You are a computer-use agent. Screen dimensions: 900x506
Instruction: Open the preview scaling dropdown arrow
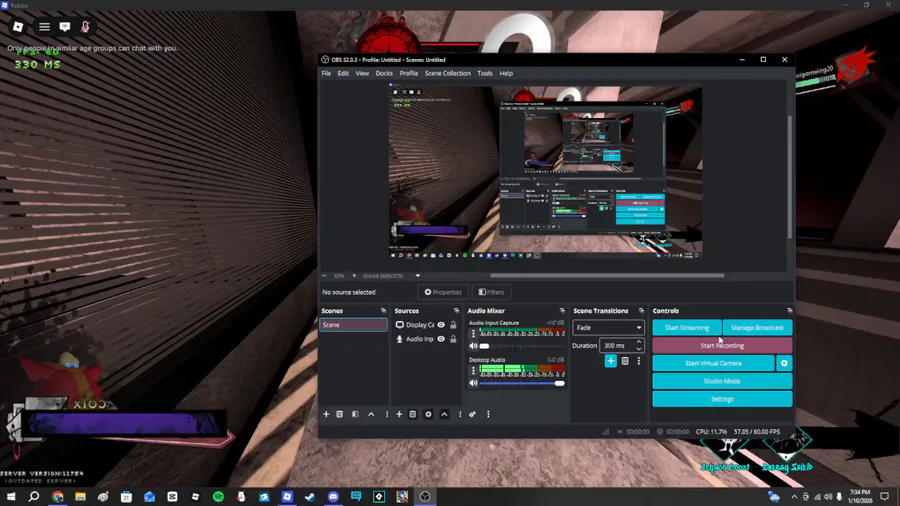point(418,276)
